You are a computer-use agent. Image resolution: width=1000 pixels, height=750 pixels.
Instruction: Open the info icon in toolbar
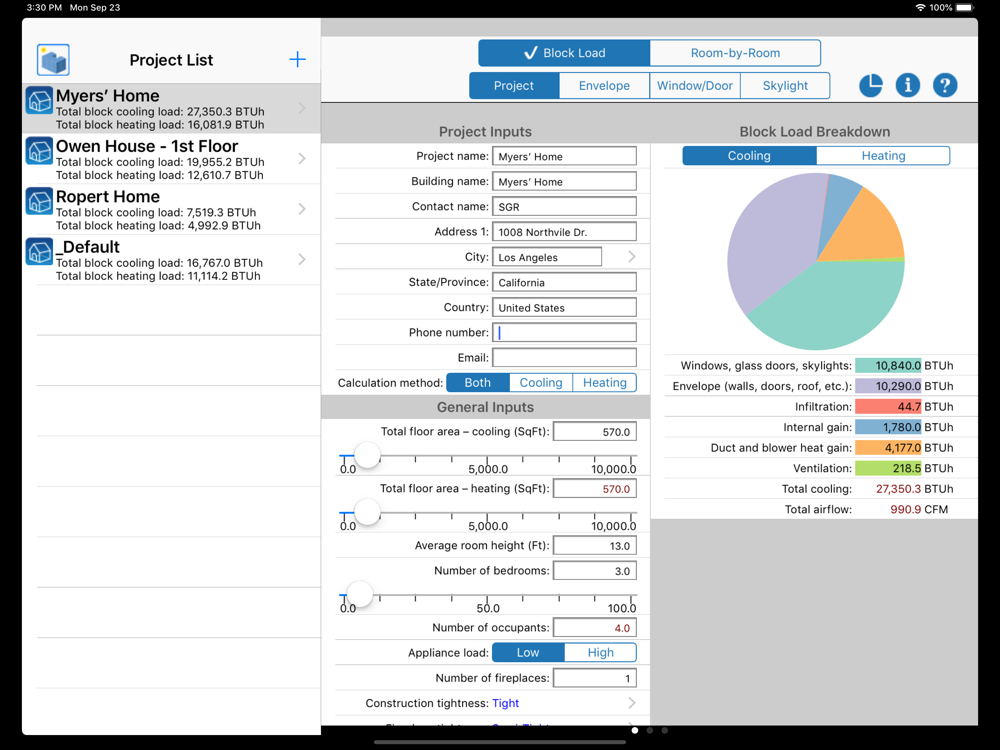(x=908, y=85)
